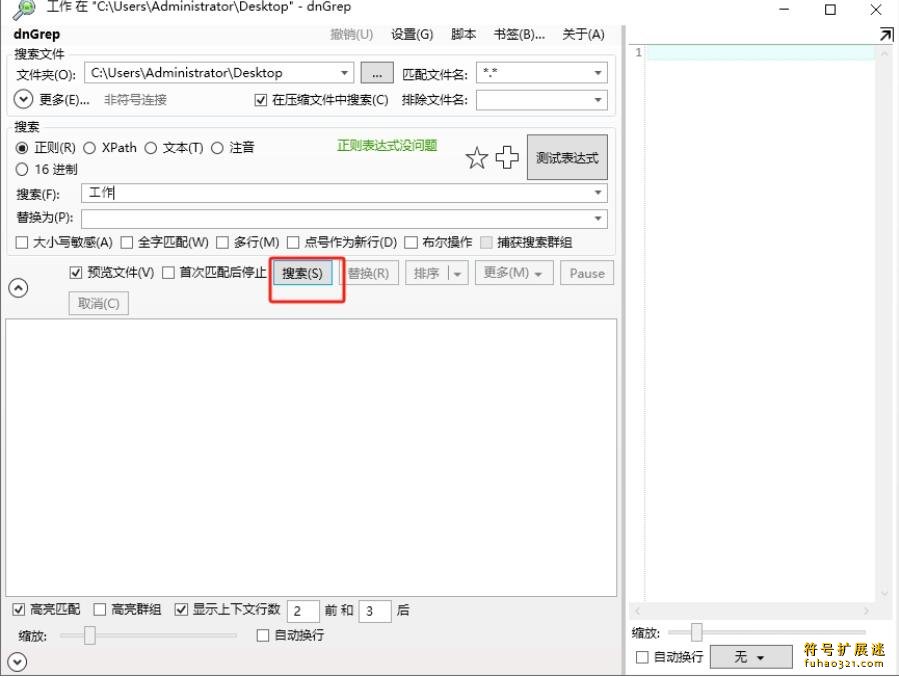Enable the 大小写敏感(A) checkbox
Image resolution: width=899 pixels, height=678 pixels.
click(x=20, y=241)
